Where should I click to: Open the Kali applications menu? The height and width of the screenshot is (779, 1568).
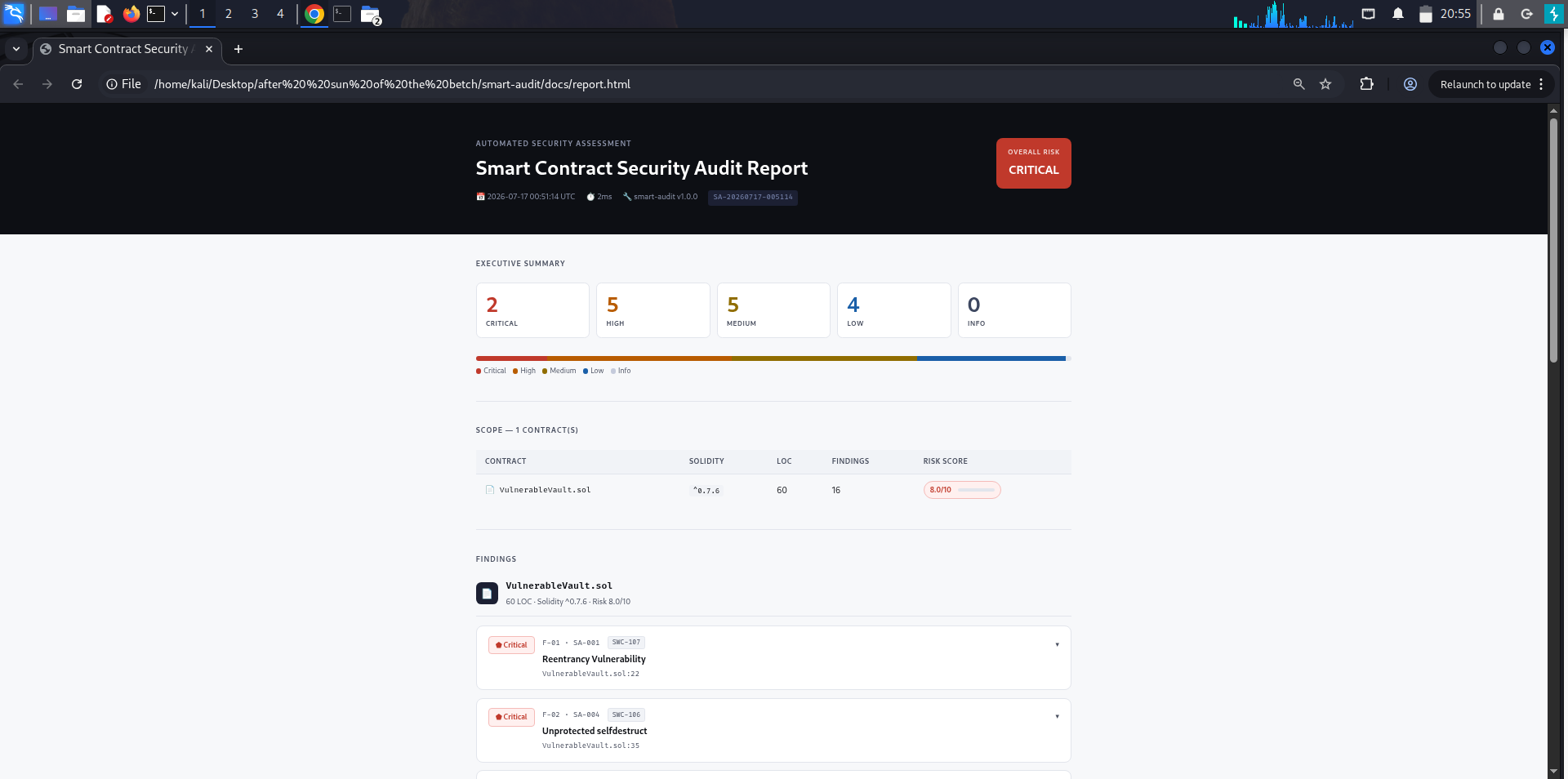15,14
